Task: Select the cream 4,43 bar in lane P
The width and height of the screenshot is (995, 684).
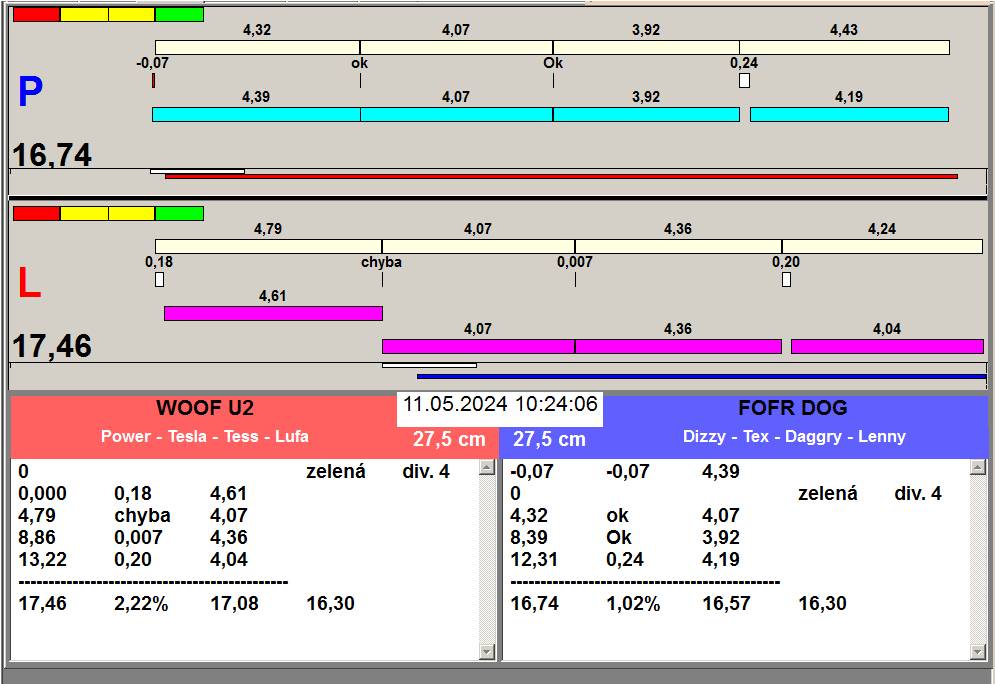Action: pyautogui.click(x=845, y=48)
